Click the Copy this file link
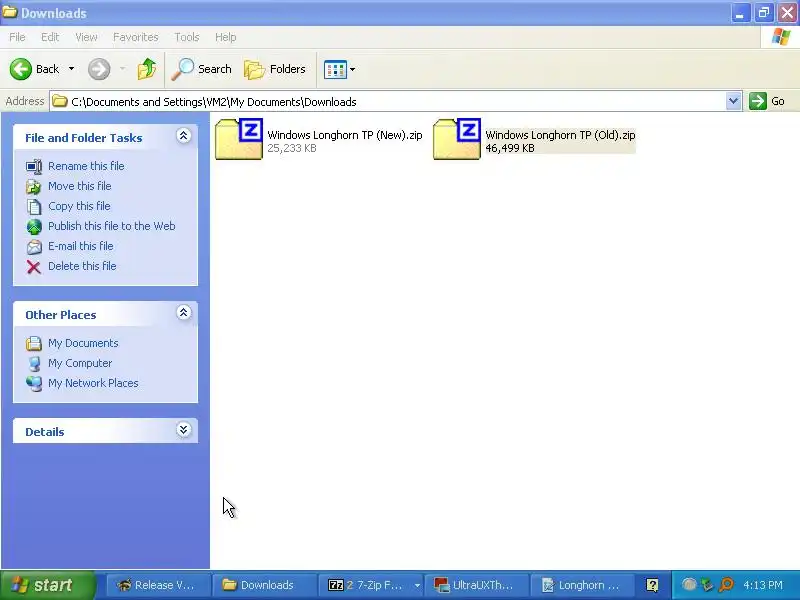Image resolution: width=800 pixels, height=600 pixels. [79, 206]
